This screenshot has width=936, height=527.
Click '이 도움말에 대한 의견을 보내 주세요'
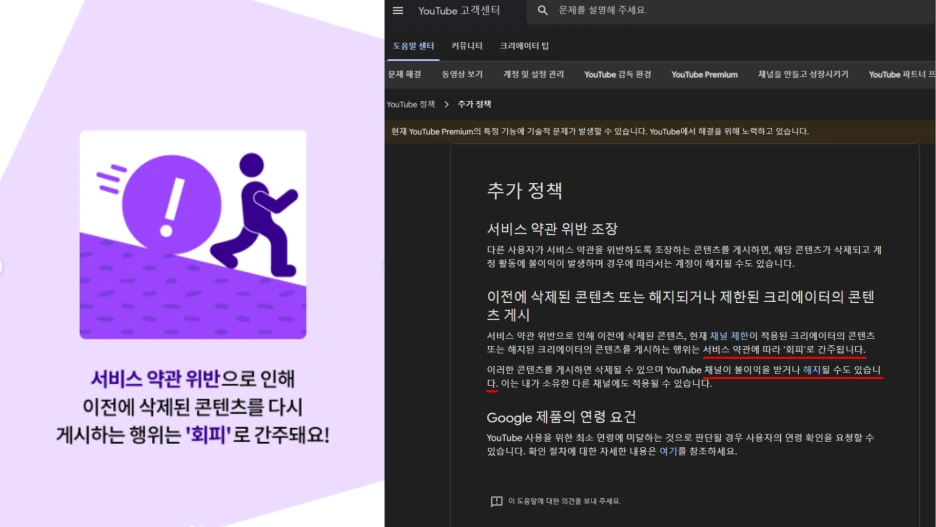(564, 501)
